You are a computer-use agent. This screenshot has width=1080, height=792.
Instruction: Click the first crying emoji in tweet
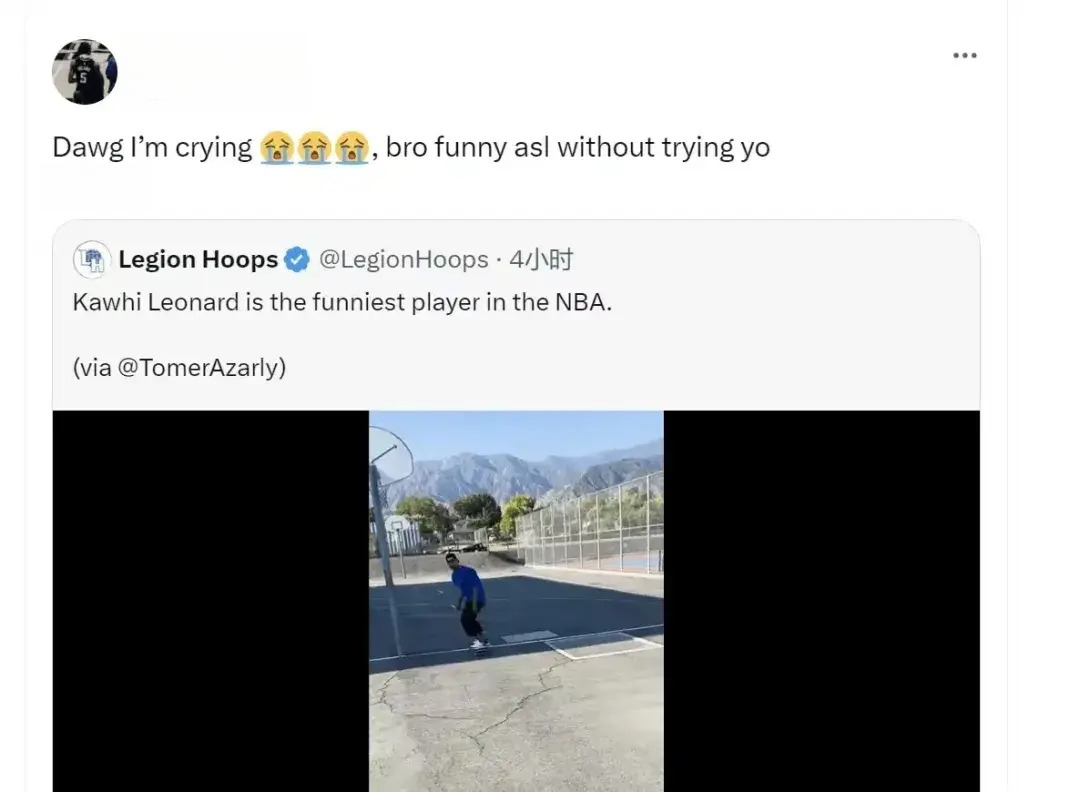[x=277, y=147]
